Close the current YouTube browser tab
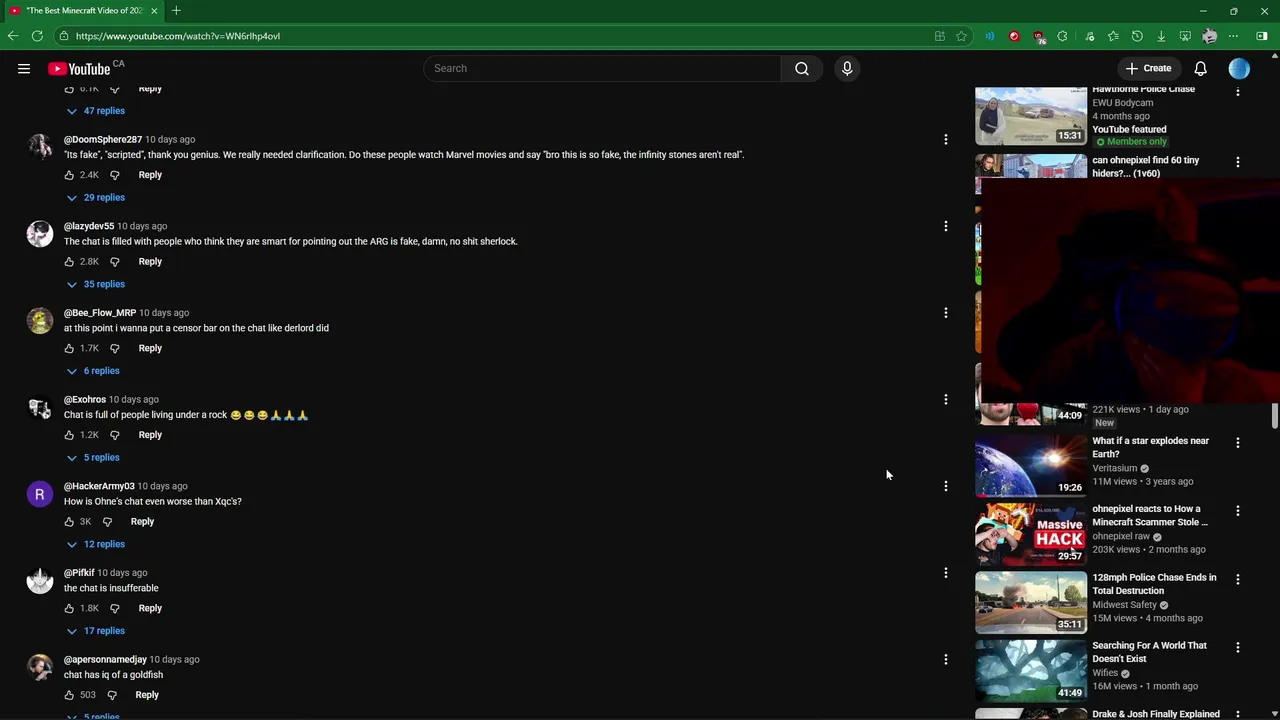The width and height of the screenshot is (1280, 720). (x=154, y=11)
